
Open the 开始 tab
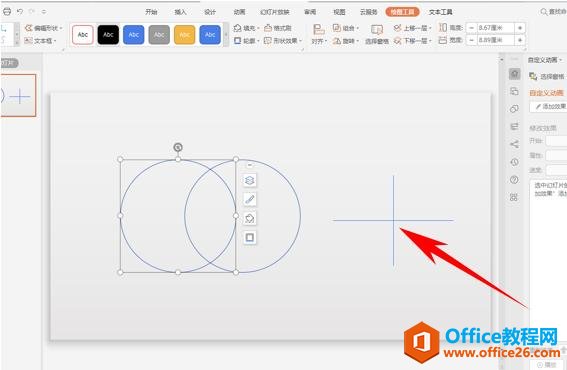[151, 12]
